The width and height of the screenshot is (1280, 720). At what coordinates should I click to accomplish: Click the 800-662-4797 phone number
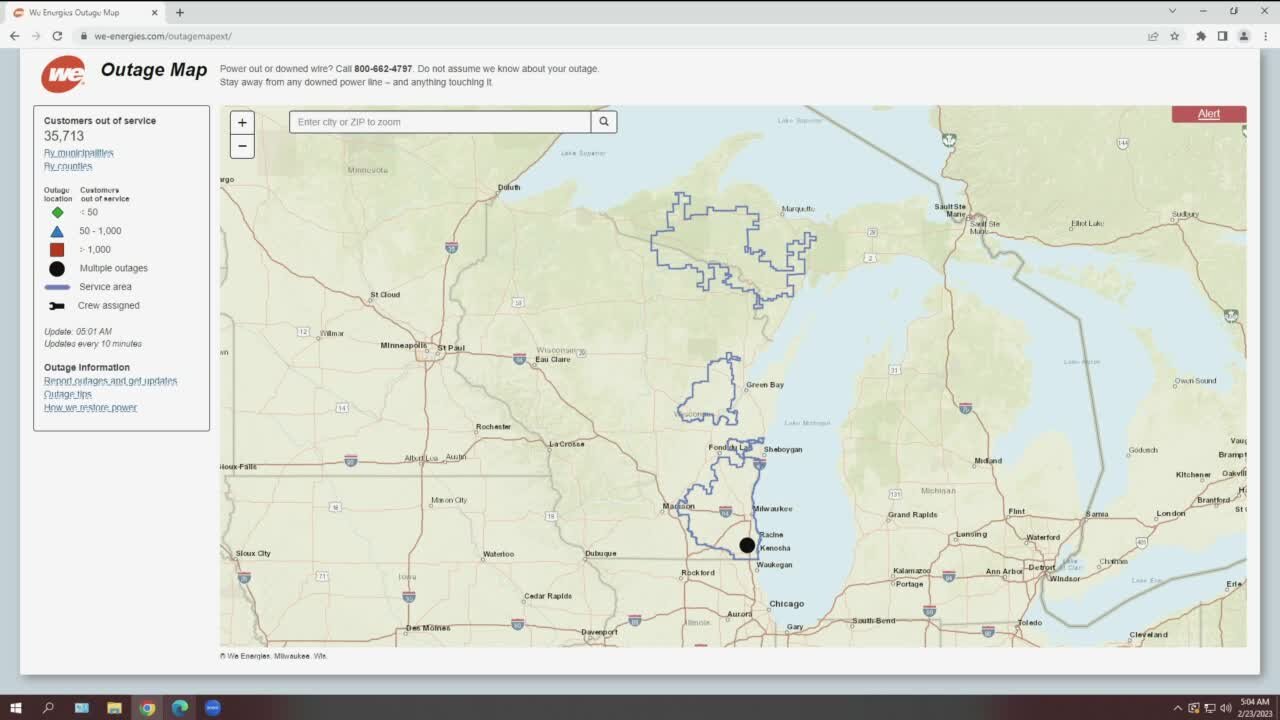tap(383, 69)
